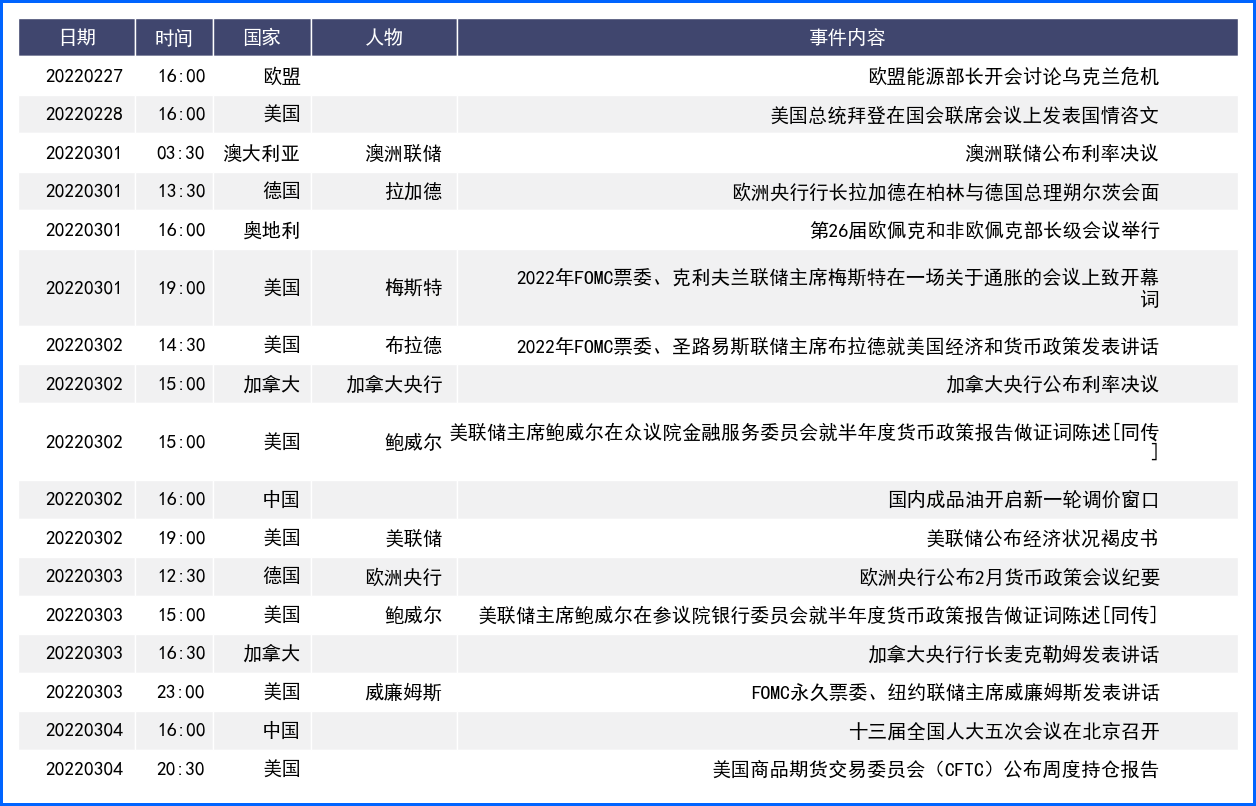
Task: Click 布拉德 in the 人物 column
Action: click(x=414, y=346)
